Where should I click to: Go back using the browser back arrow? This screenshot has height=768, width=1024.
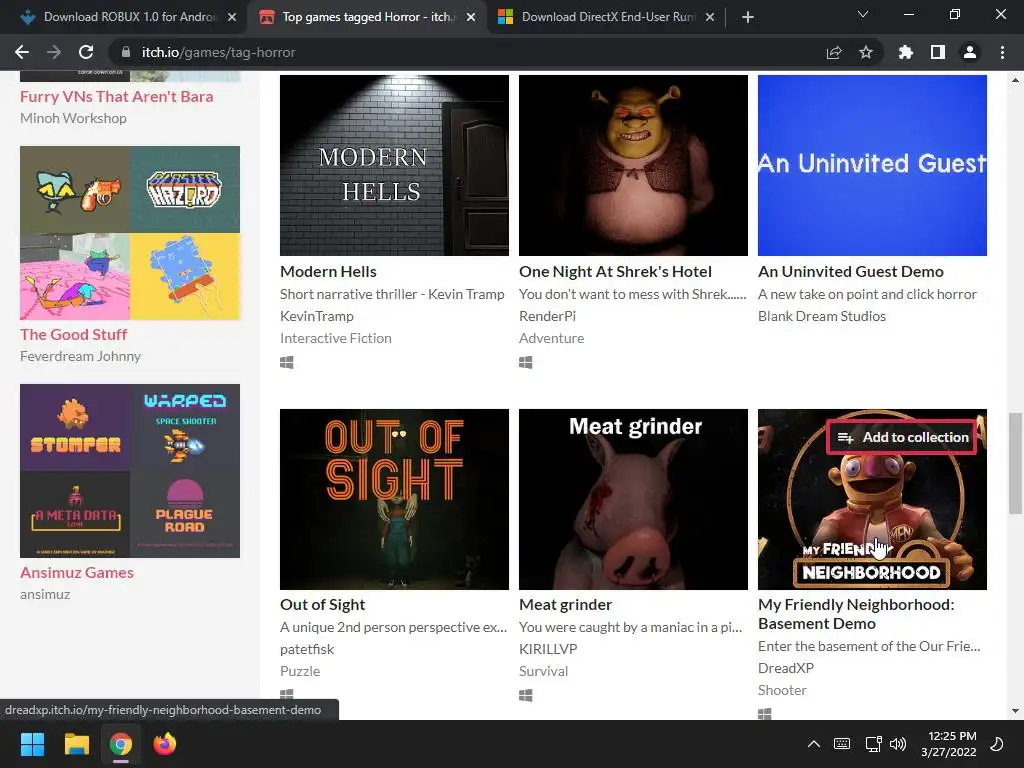22,52
